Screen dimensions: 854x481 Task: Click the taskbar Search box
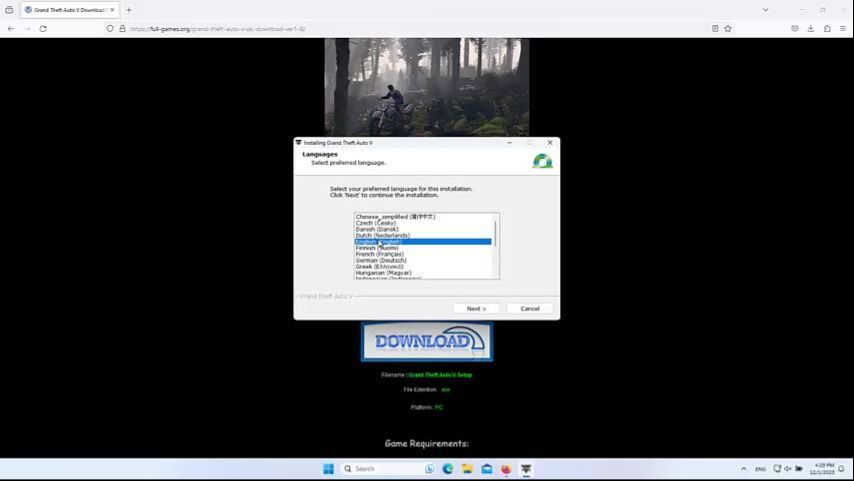tap(388, 469)
